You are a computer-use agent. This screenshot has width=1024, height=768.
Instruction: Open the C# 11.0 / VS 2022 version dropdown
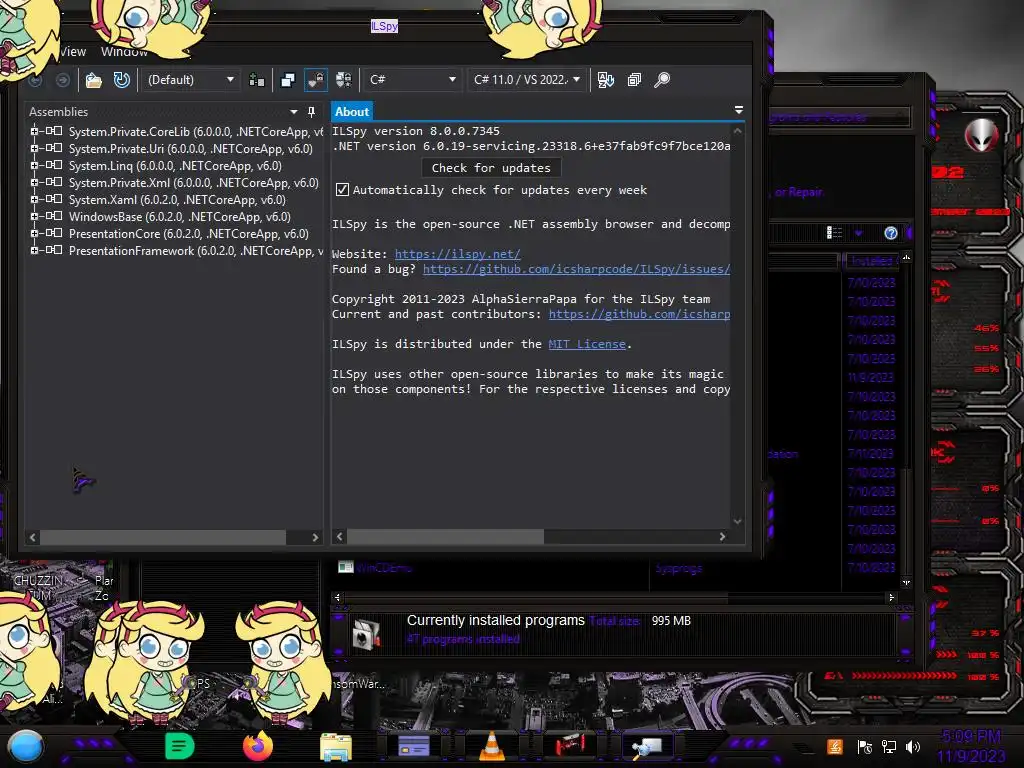(x=526, y=80)
